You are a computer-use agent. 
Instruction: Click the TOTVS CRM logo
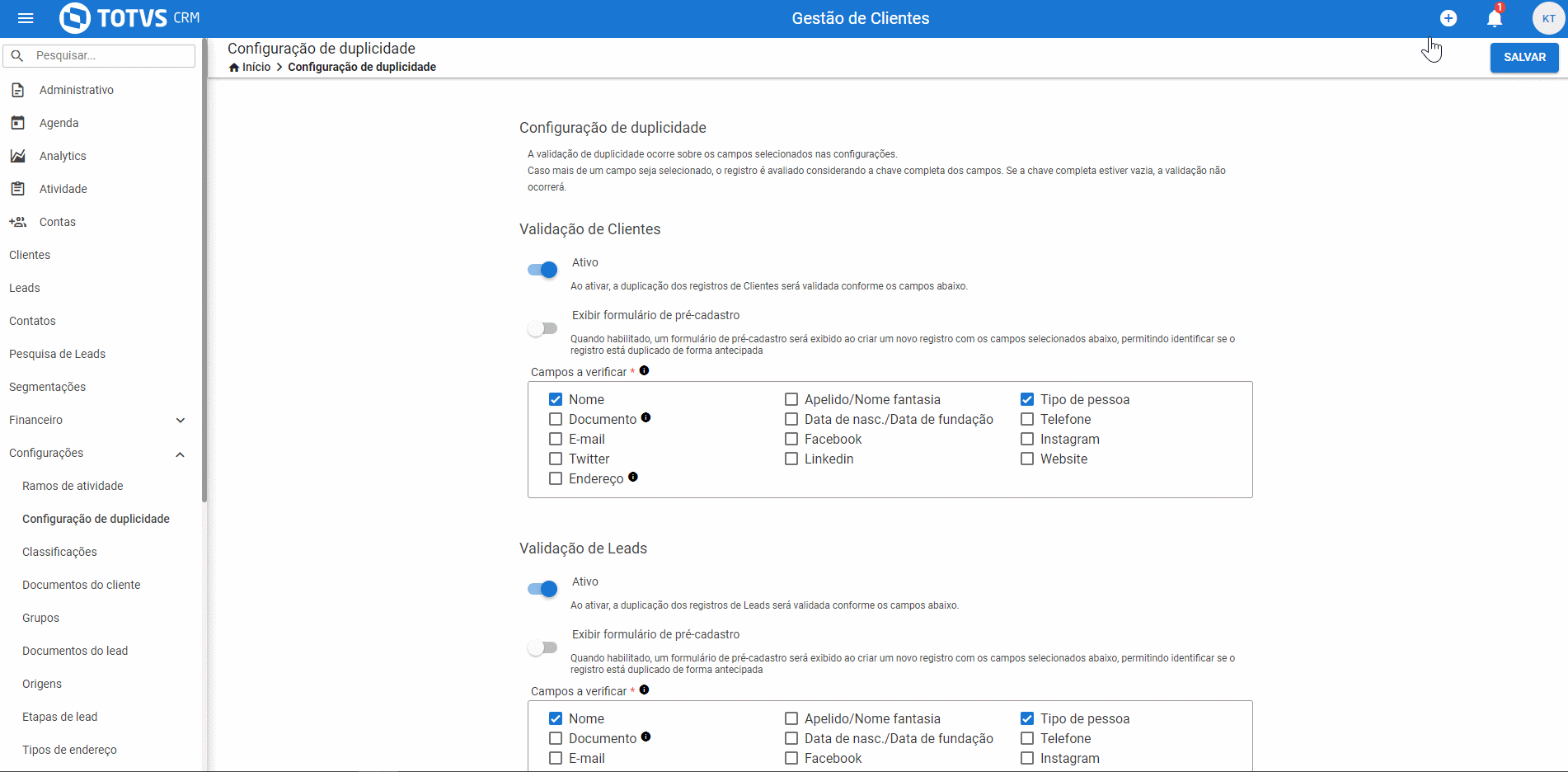tap(130, 18)
